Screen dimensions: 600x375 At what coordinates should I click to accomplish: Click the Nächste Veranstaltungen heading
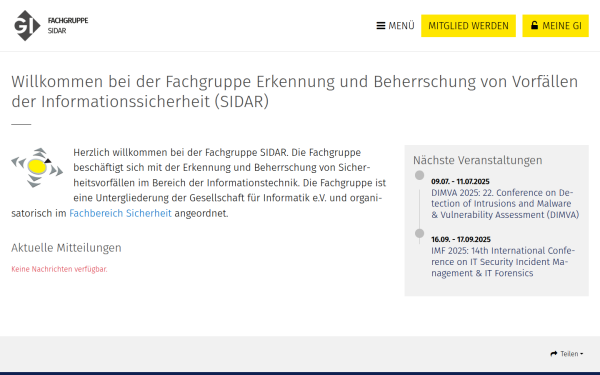click(x=478, y=160)
